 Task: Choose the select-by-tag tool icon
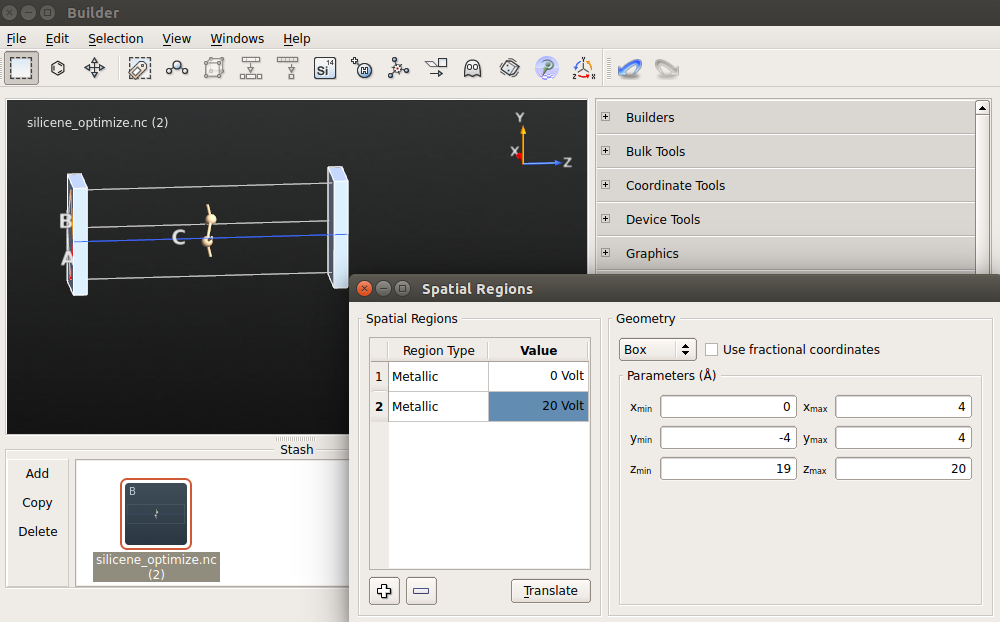click(x=140, y=68)
